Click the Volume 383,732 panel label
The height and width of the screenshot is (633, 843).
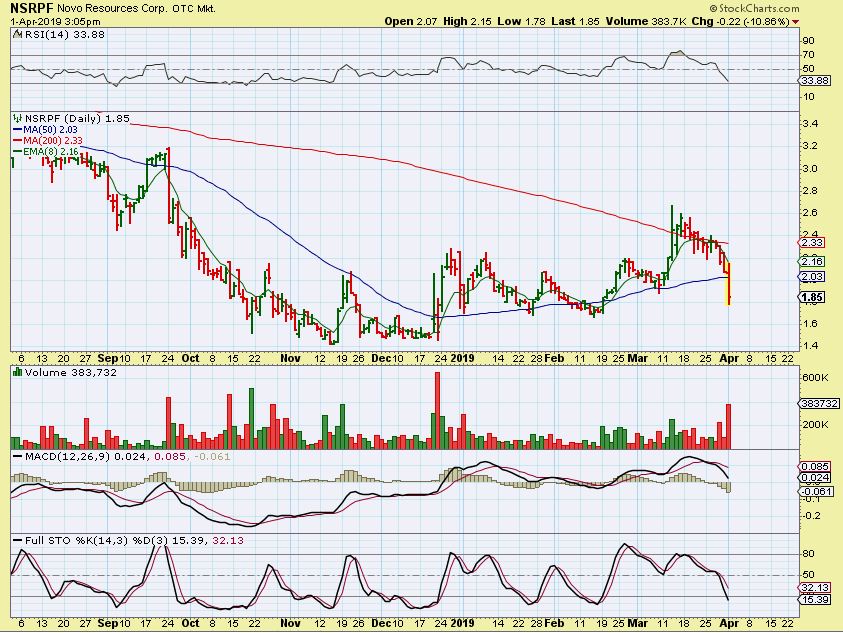click(70, 372)
